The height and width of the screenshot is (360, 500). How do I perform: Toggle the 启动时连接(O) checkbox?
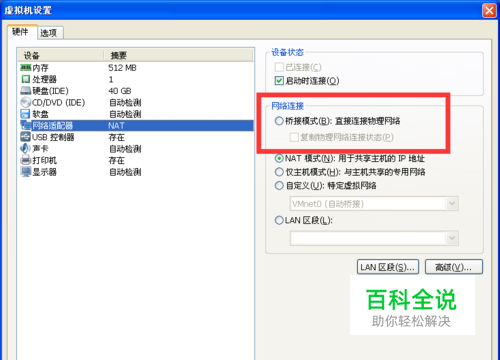point(279,81)
